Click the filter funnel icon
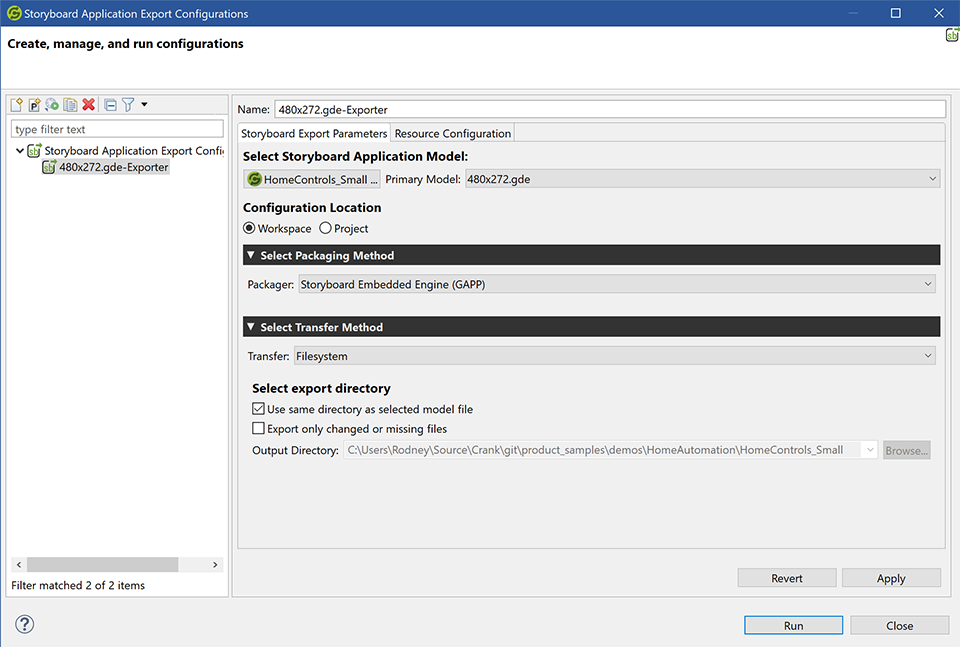Viewport: 960px width, 647px height. point(127,105)
